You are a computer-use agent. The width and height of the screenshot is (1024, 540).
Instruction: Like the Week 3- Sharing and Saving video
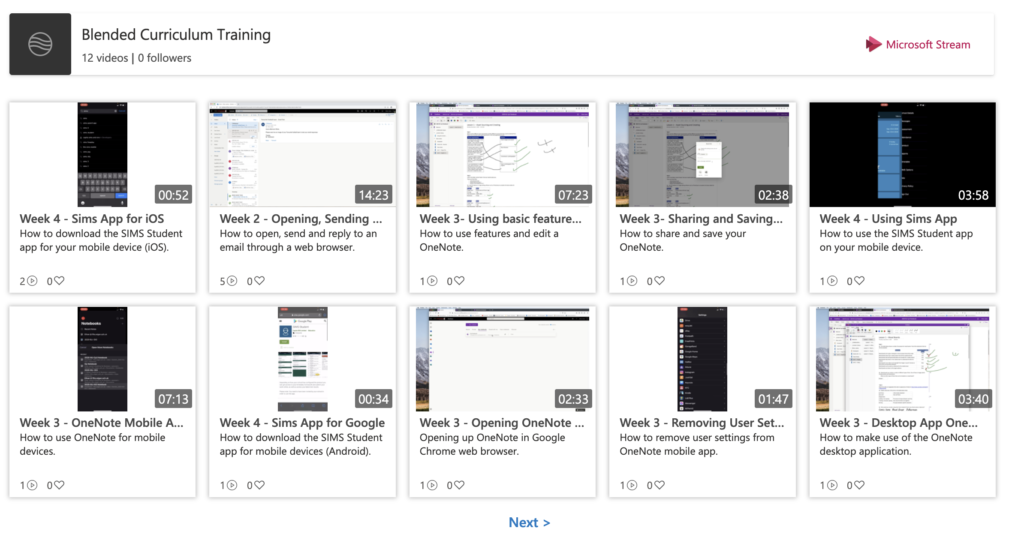coord(659,281)
